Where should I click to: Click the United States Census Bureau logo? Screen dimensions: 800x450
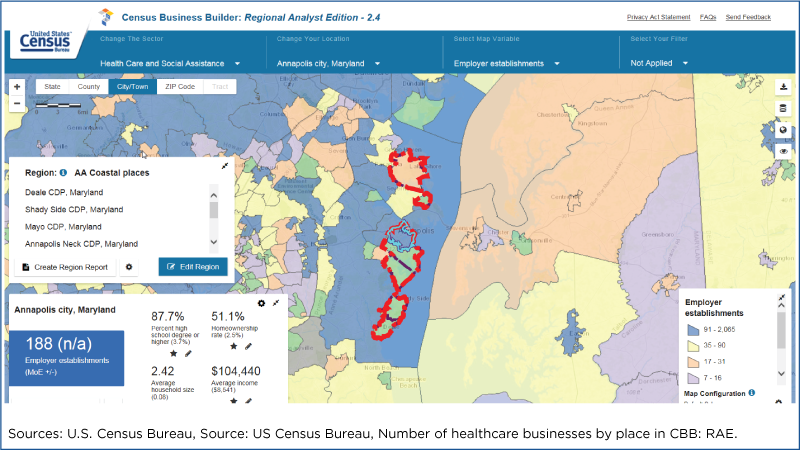tap(45, 42)
